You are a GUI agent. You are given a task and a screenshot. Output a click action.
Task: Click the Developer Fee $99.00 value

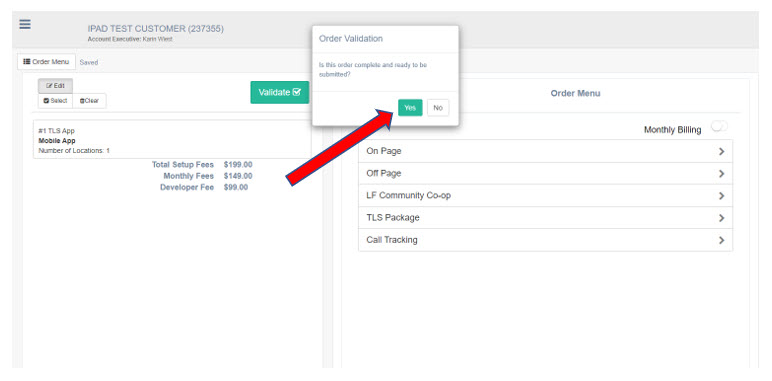[236, 187]
